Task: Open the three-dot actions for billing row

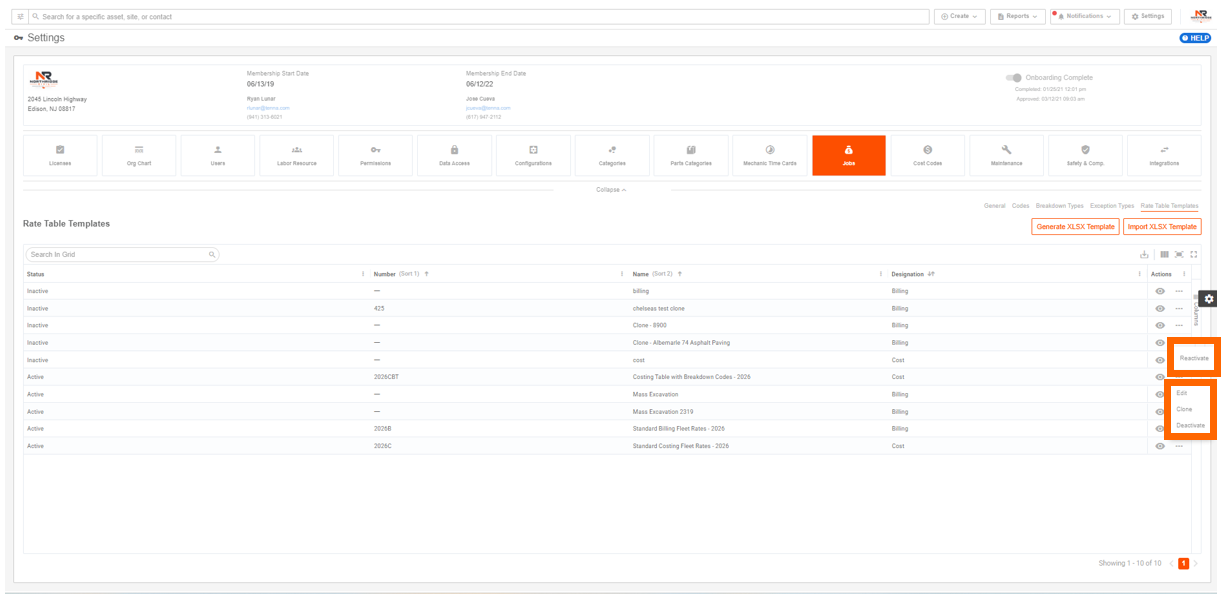Action: (1179, 291)
